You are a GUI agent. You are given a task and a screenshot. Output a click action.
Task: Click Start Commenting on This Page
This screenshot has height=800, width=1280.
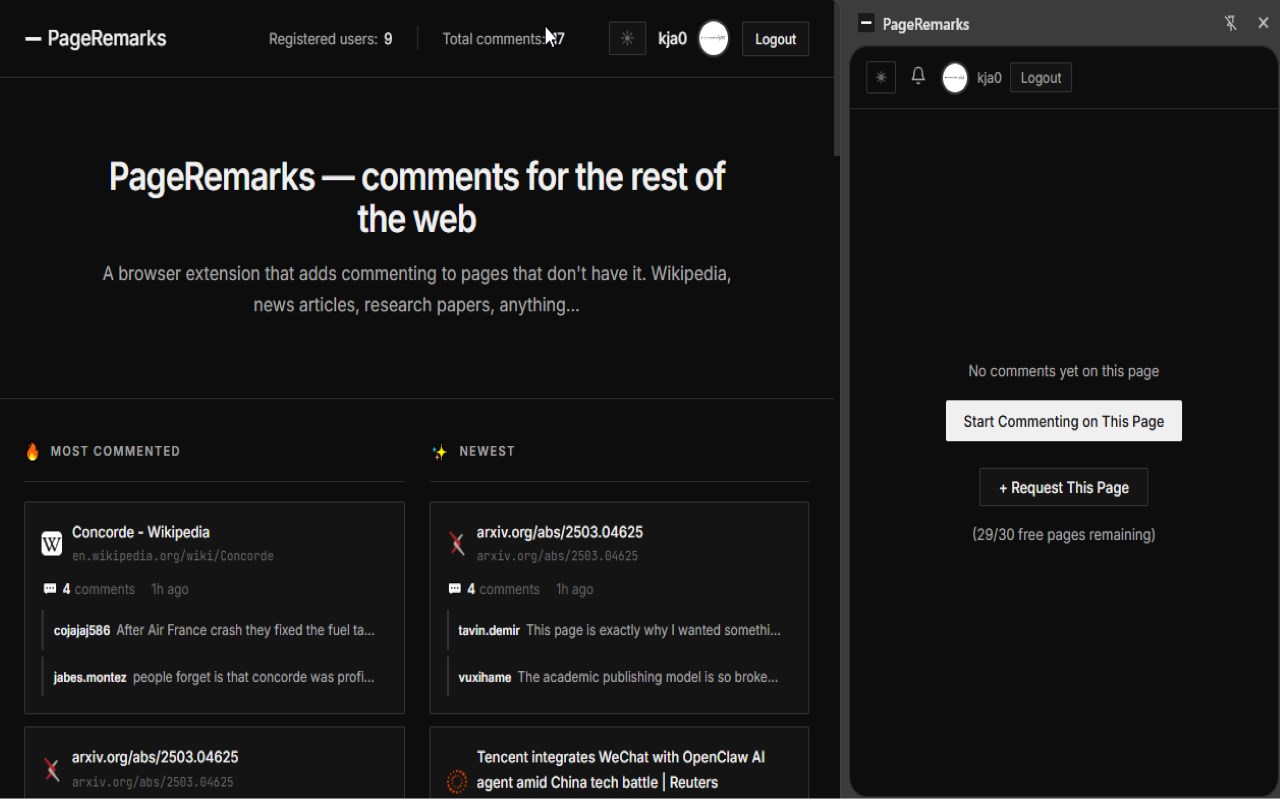tap(1064, 421)
